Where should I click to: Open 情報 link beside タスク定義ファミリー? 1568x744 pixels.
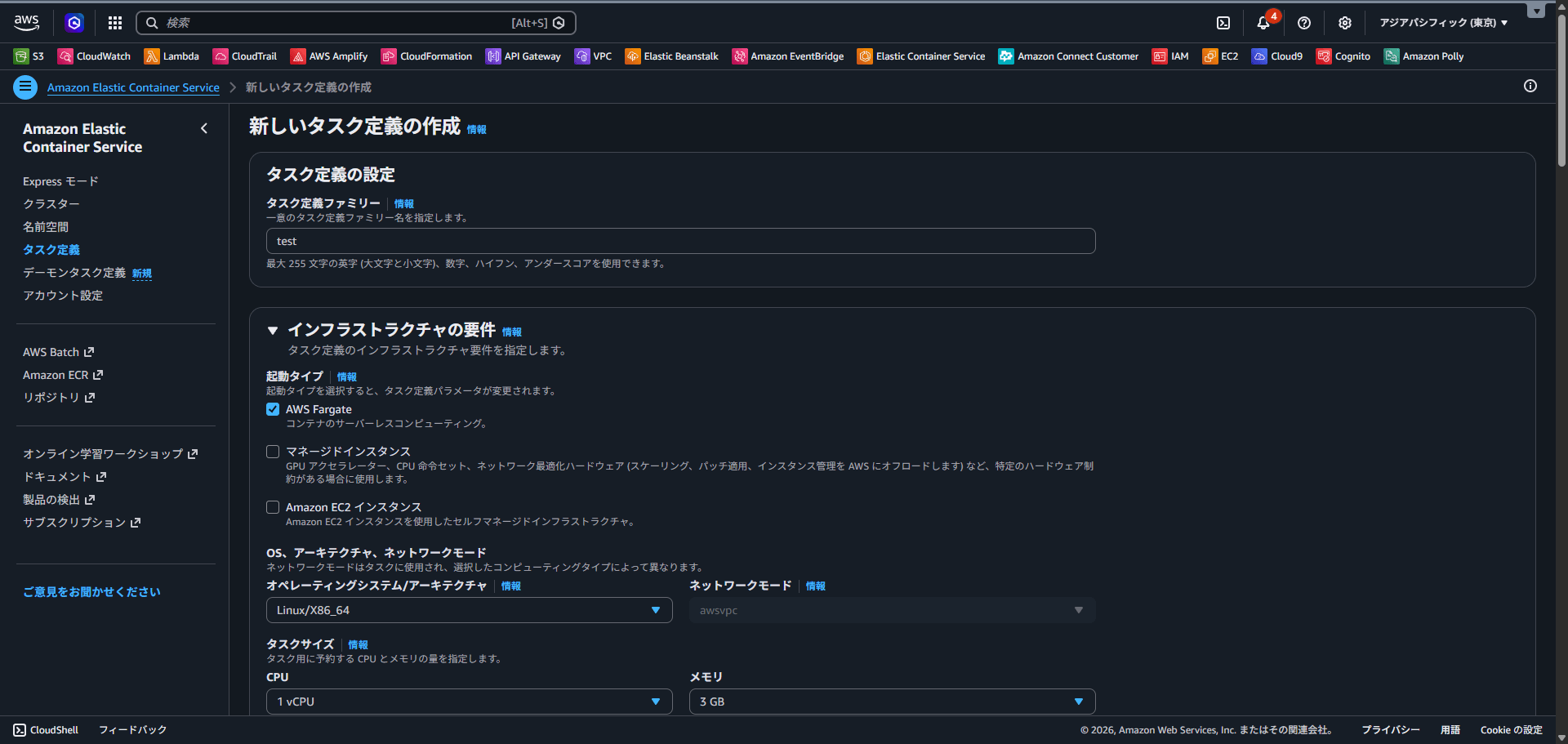(404, 204)
